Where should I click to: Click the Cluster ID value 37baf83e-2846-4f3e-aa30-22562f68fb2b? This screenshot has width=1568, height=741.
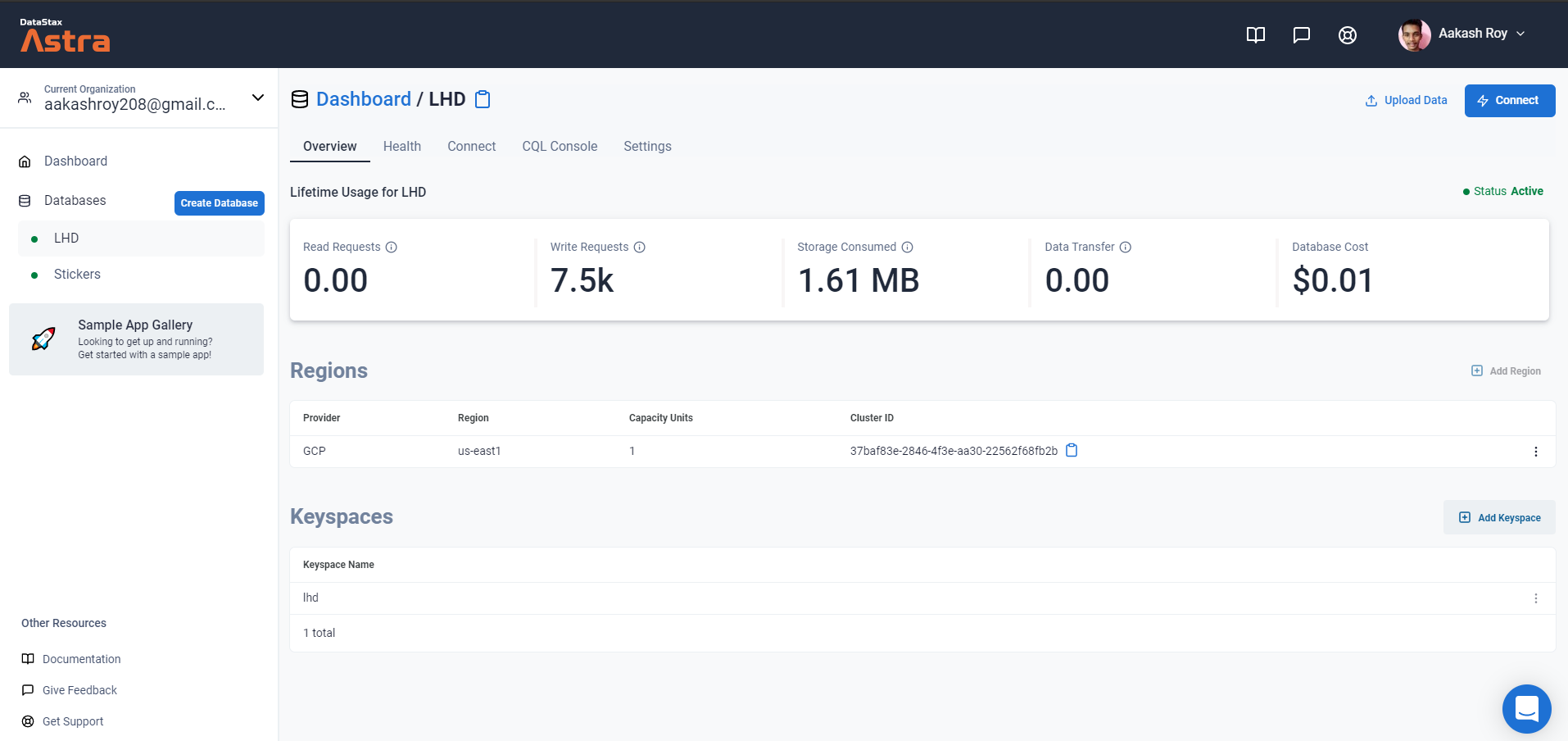(x=954, y=452)
